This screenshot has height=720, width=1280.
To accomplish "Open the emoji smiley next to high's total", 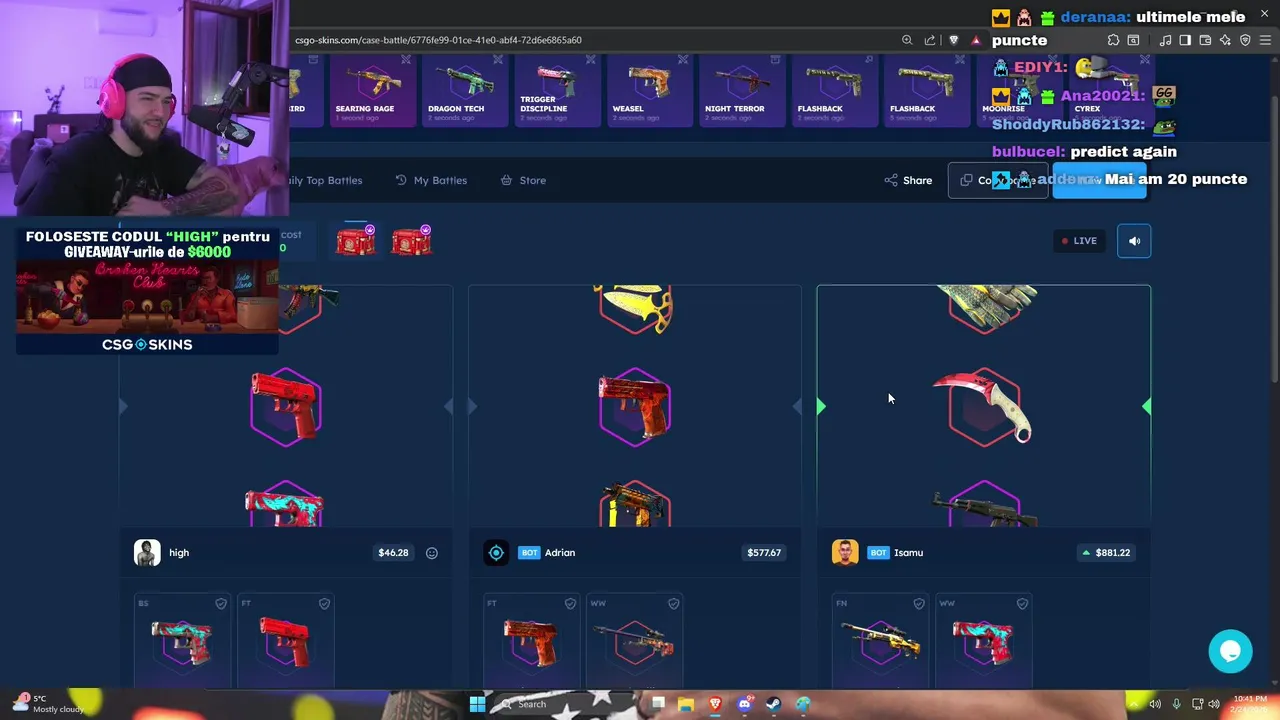I will 432,553.
